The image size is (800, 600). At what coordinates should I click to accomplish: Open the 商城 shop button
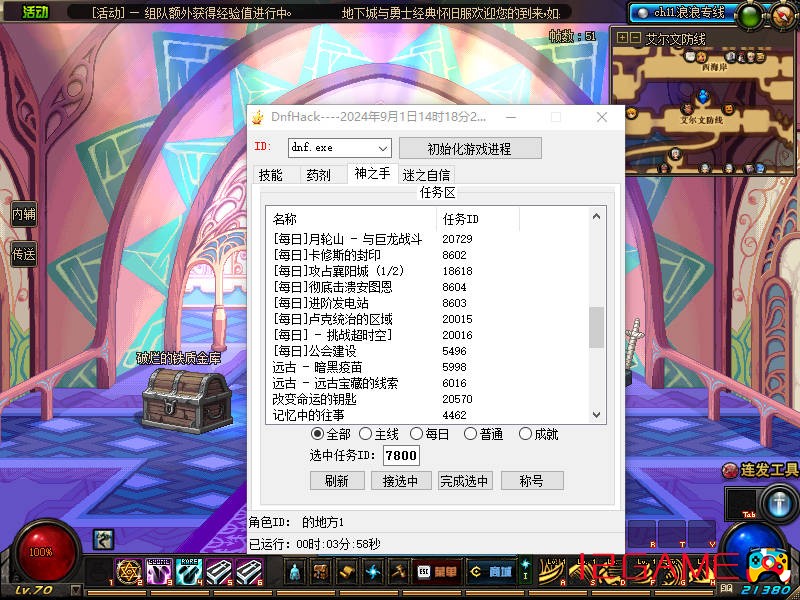[x=490, y=572]
